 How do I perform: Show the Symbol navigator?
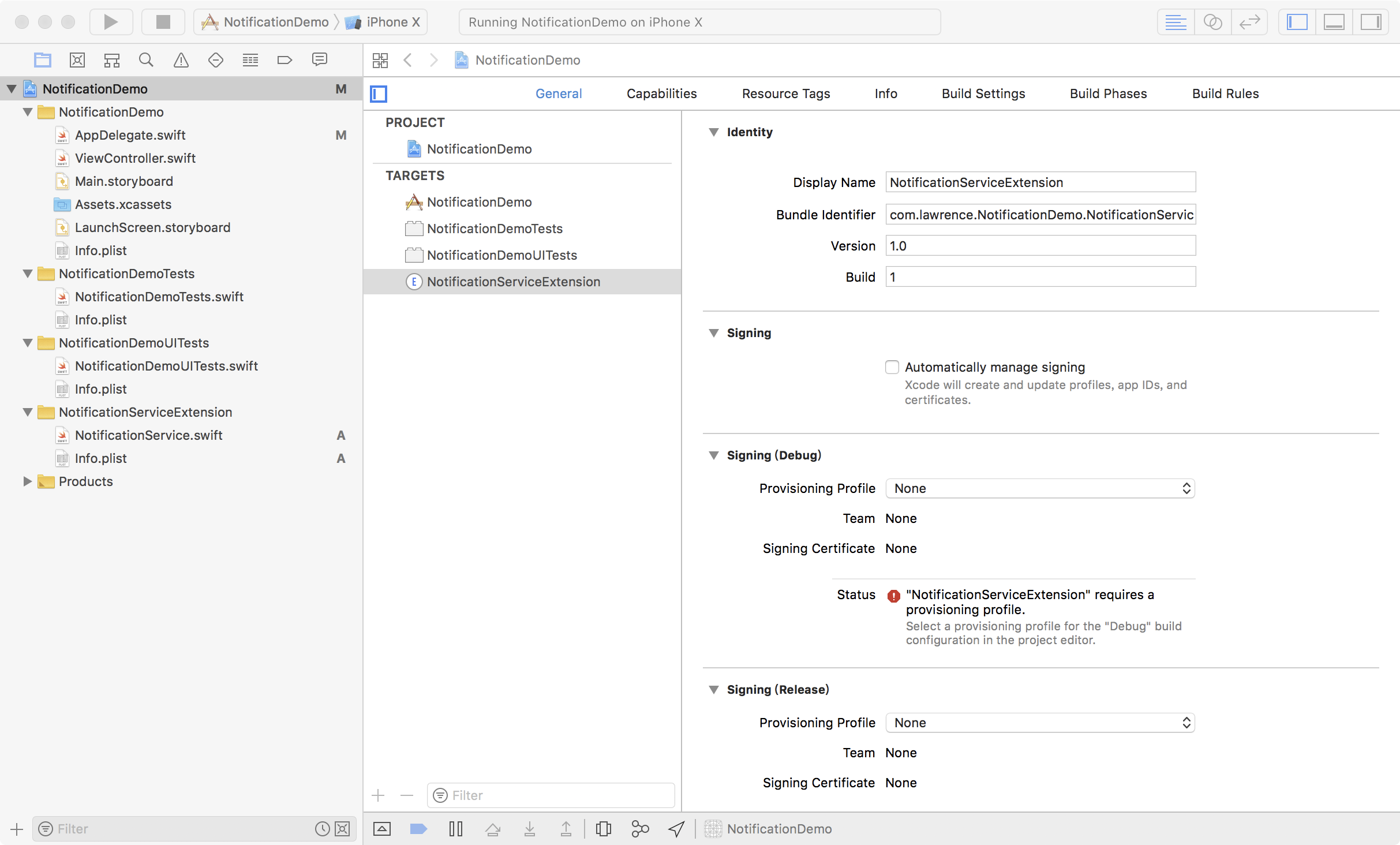(x=112, y=60)
